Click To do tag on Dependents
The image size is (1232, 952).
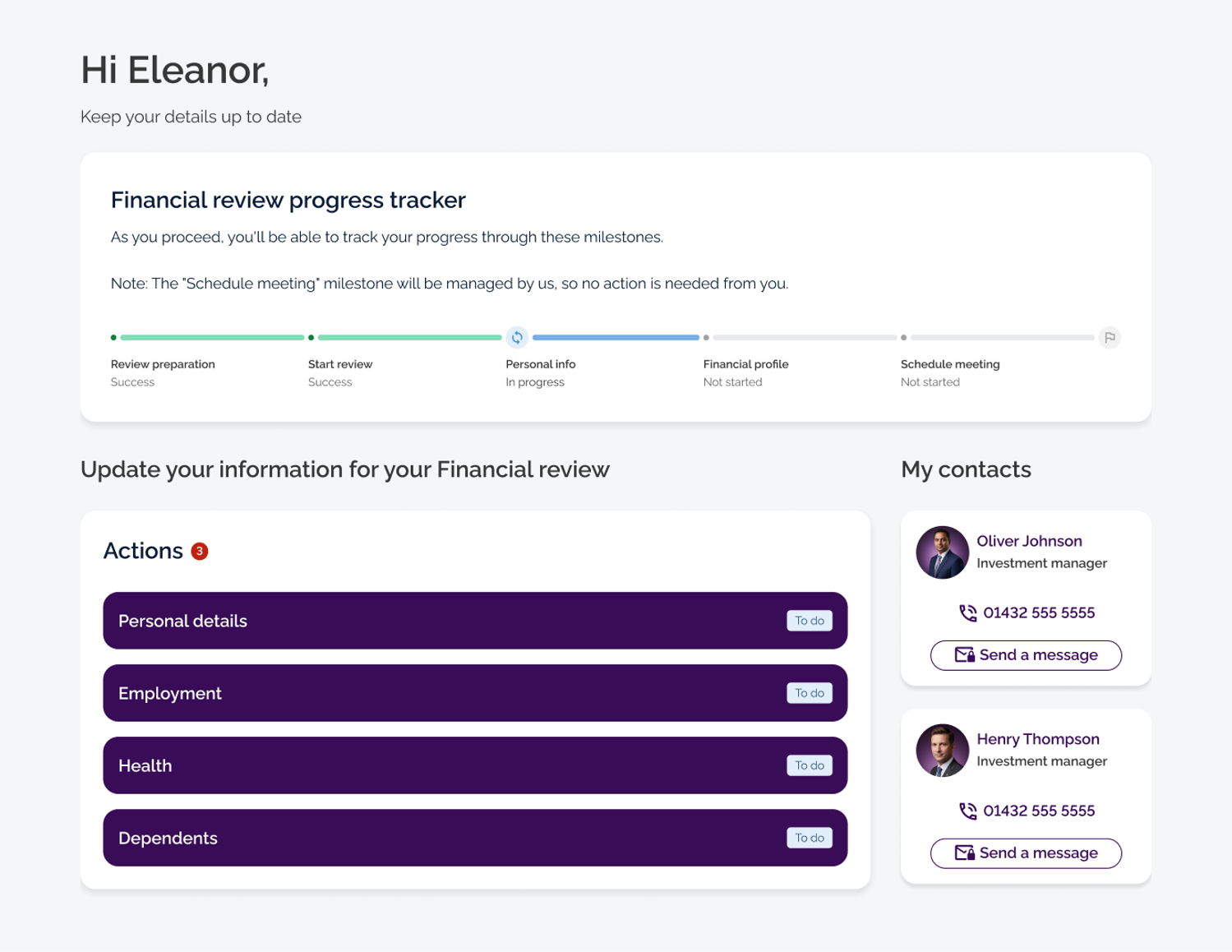810,838
